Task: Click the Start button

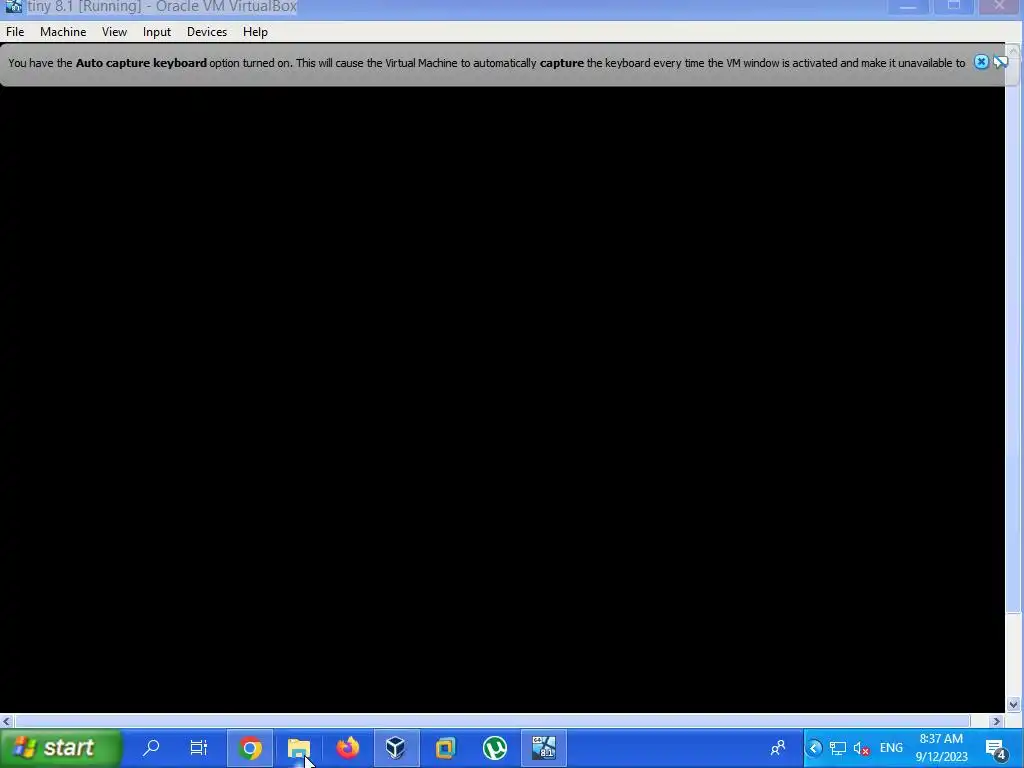Action: point(61,748)
